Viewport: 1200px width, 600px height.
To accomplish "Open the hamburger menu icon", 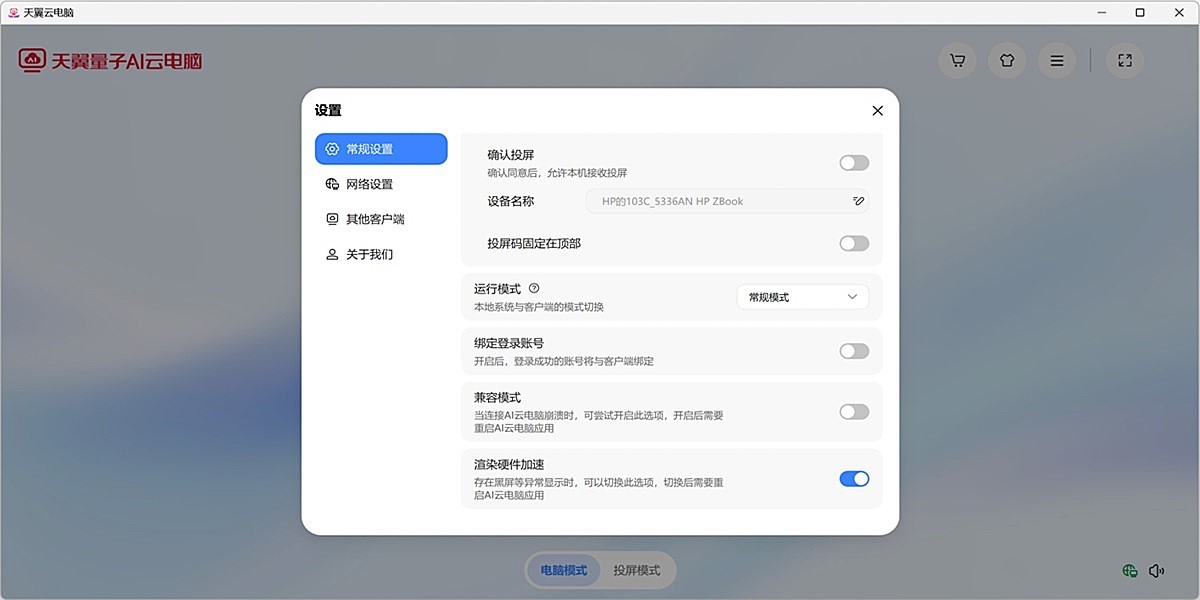I will point(1056,60).
